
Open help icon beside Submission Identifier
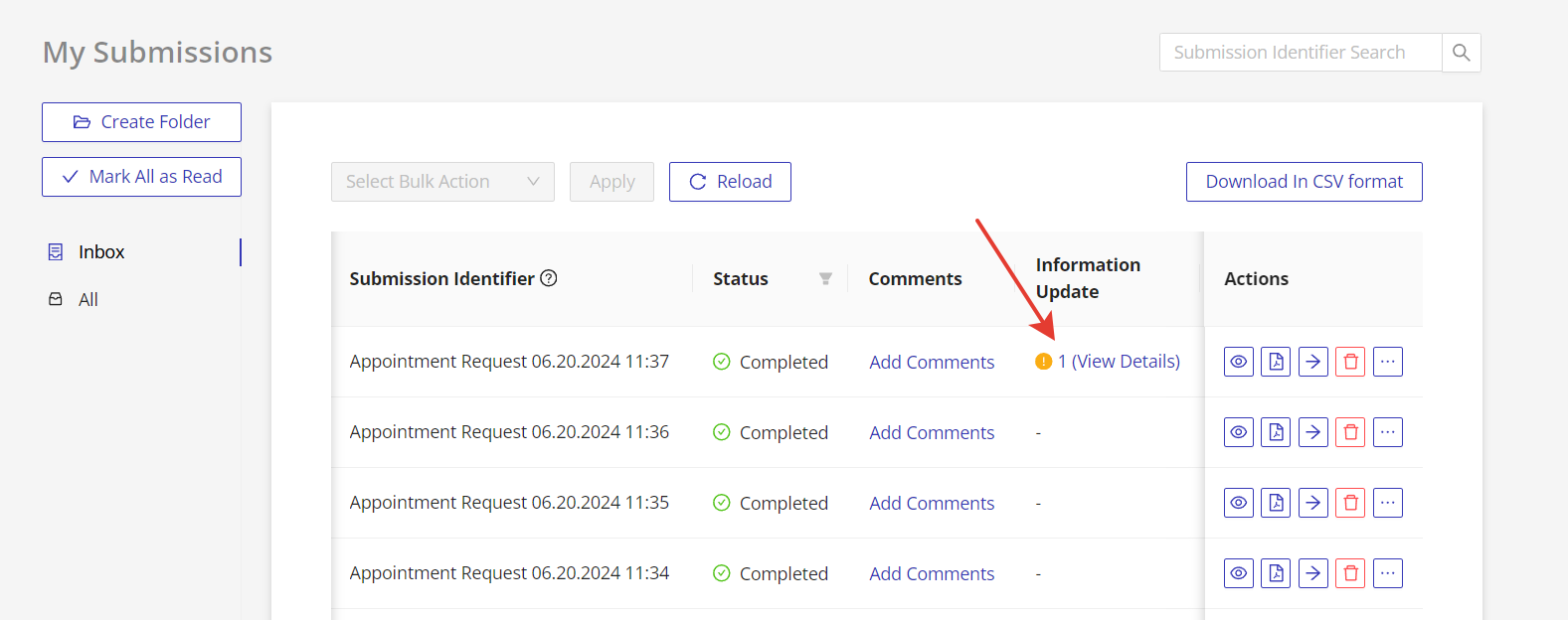[x=549, y=278]
